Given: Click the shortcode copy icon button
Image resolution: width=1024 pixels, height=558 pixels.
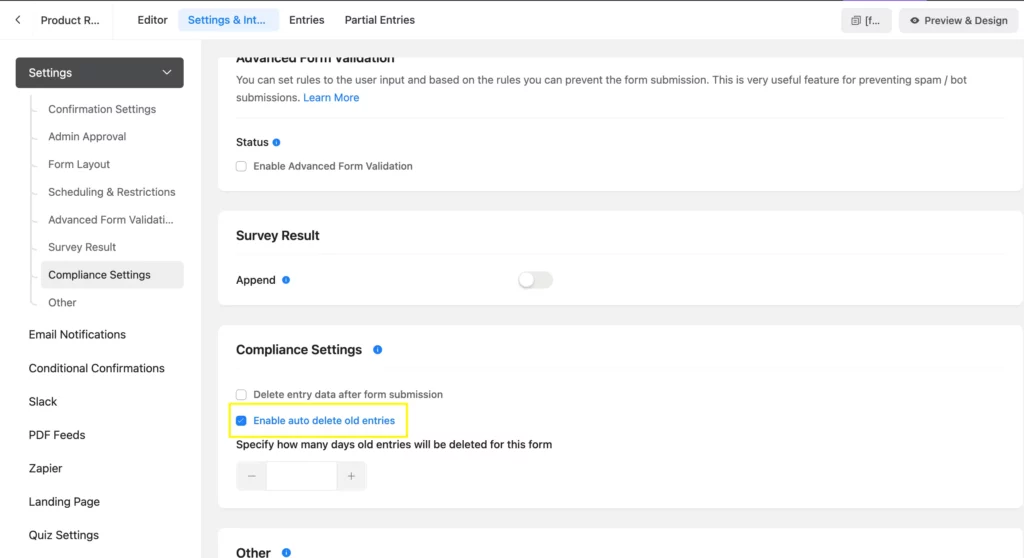Looking at the screenshot, I should tap(866, 20).
